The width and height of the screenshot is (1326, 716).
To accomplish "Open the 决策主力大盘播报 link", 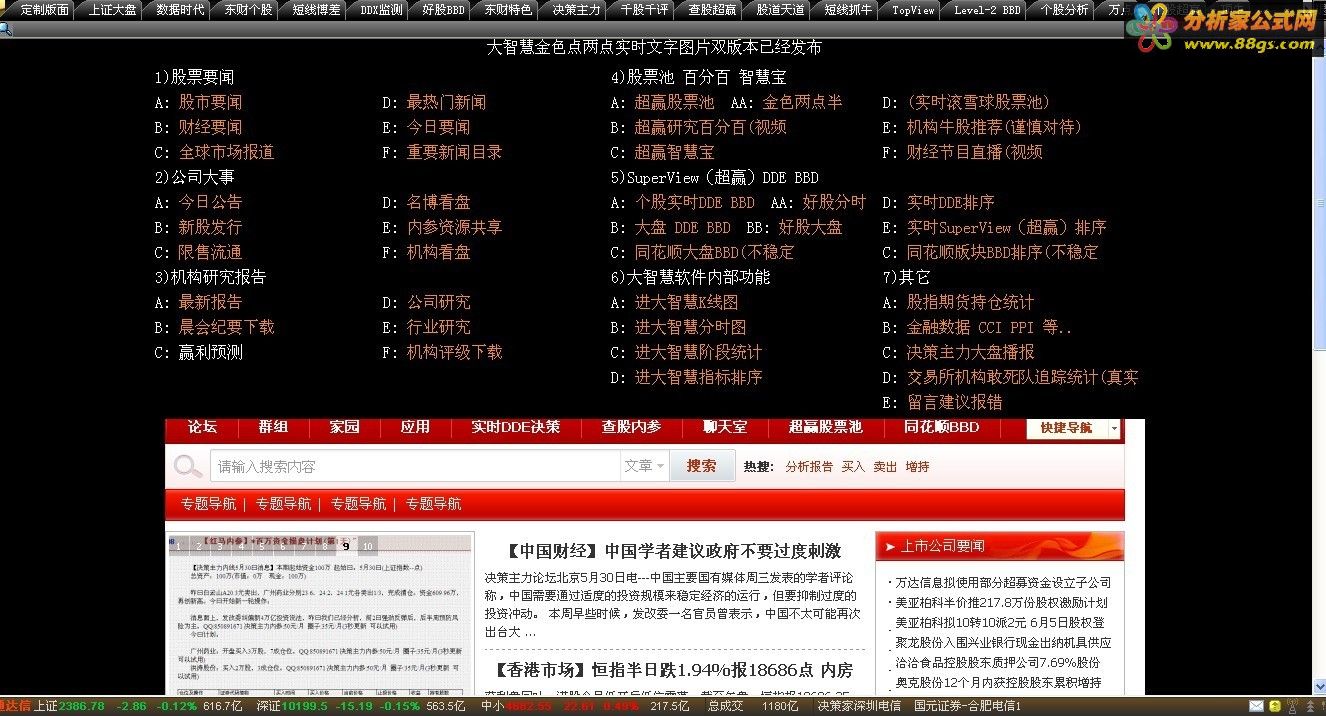I will [x=970, y=352].
